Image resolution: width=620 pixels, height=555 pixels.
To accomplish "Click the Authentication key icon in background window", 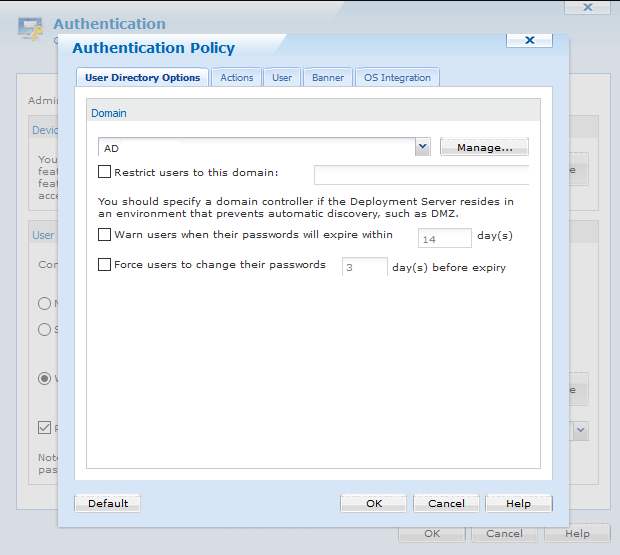I will coord(32,28).
